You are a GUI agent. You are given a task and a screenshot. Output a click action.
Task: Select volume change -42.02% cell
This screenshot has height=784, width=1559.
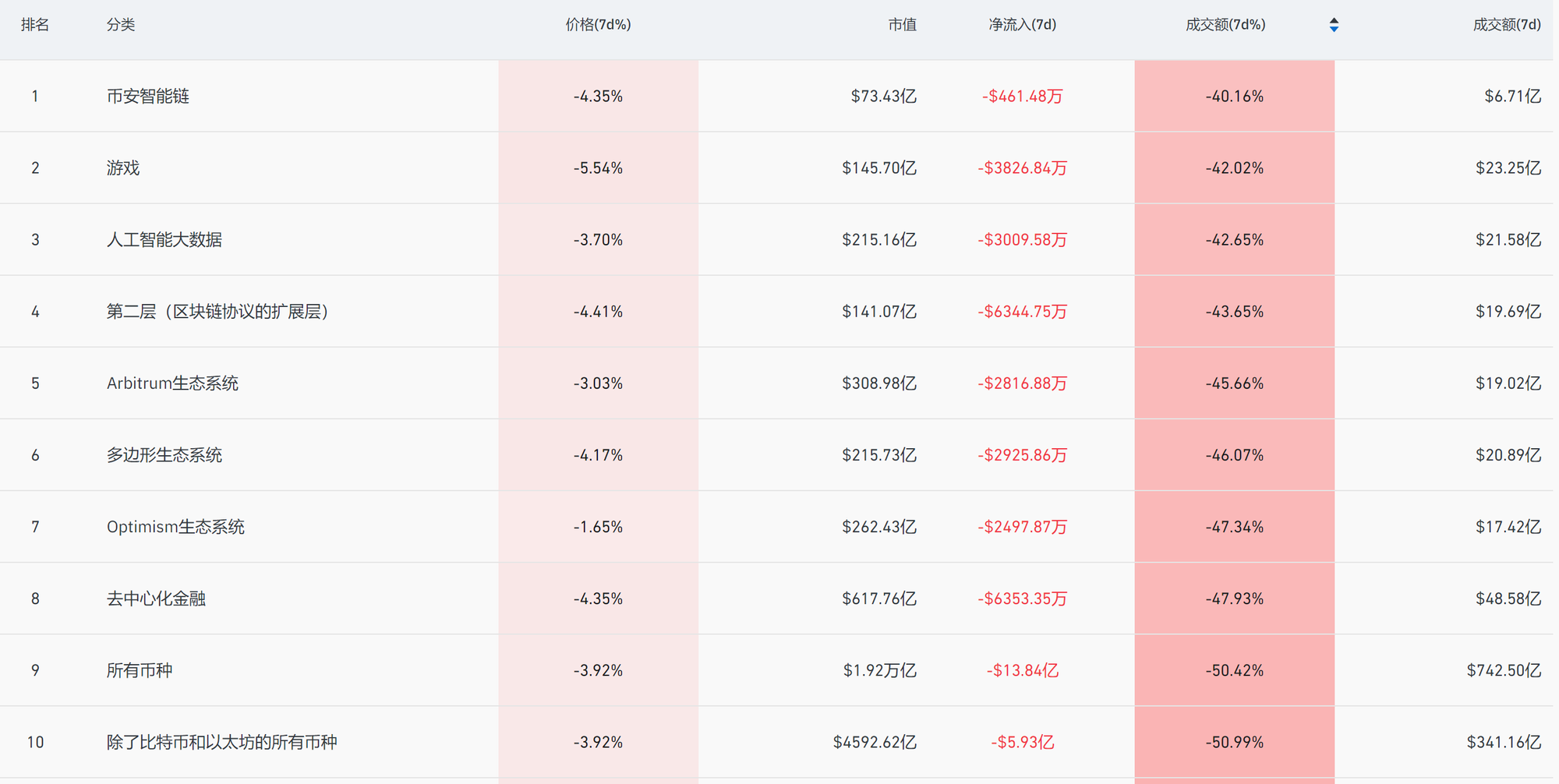(1235, 168)
